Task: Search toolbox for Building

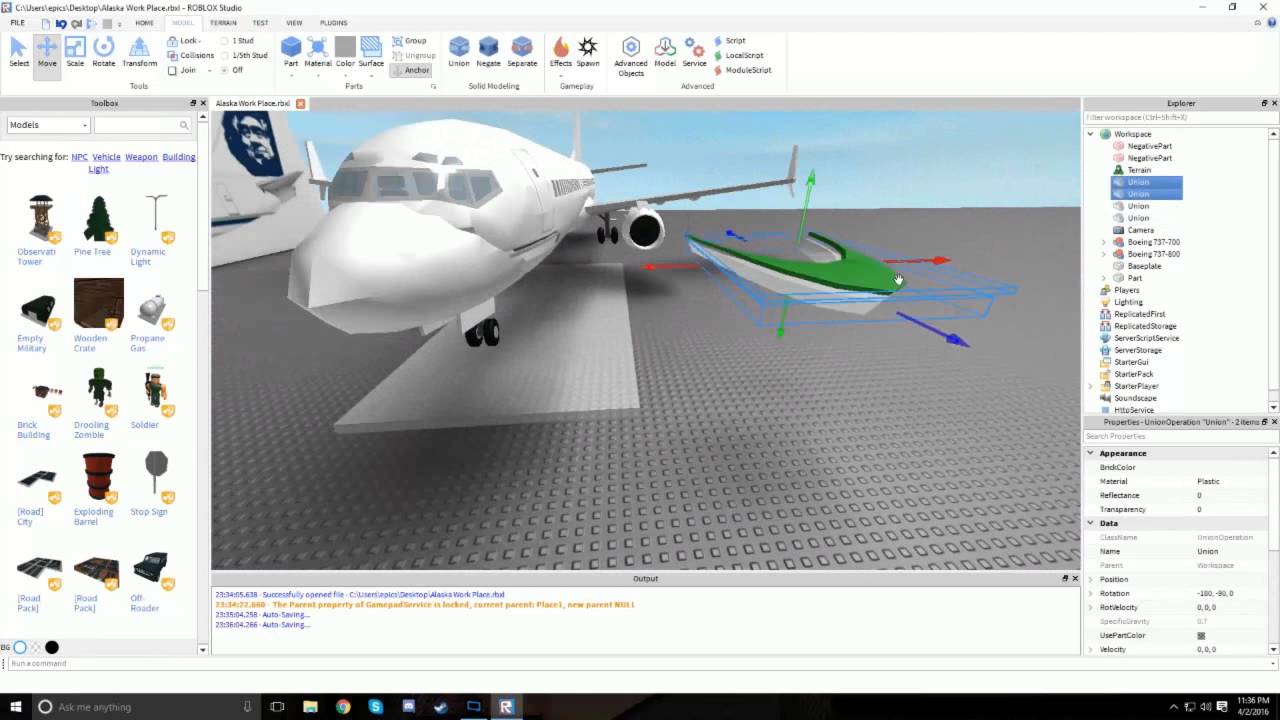Action: click(179, 157)
